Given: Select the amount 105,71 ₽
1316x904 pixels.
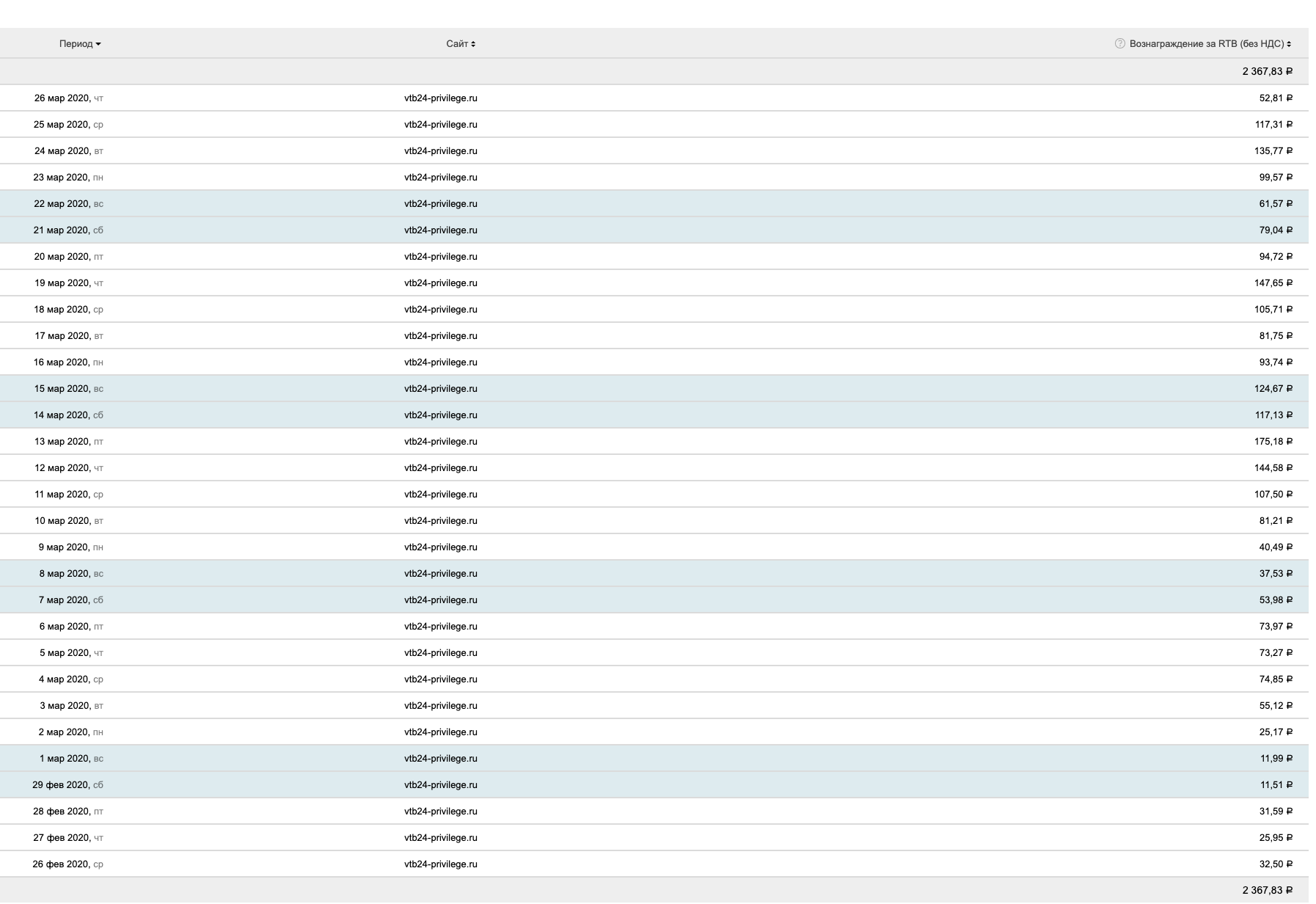Looking at the screenshot, I should (x=1273, y=310).
